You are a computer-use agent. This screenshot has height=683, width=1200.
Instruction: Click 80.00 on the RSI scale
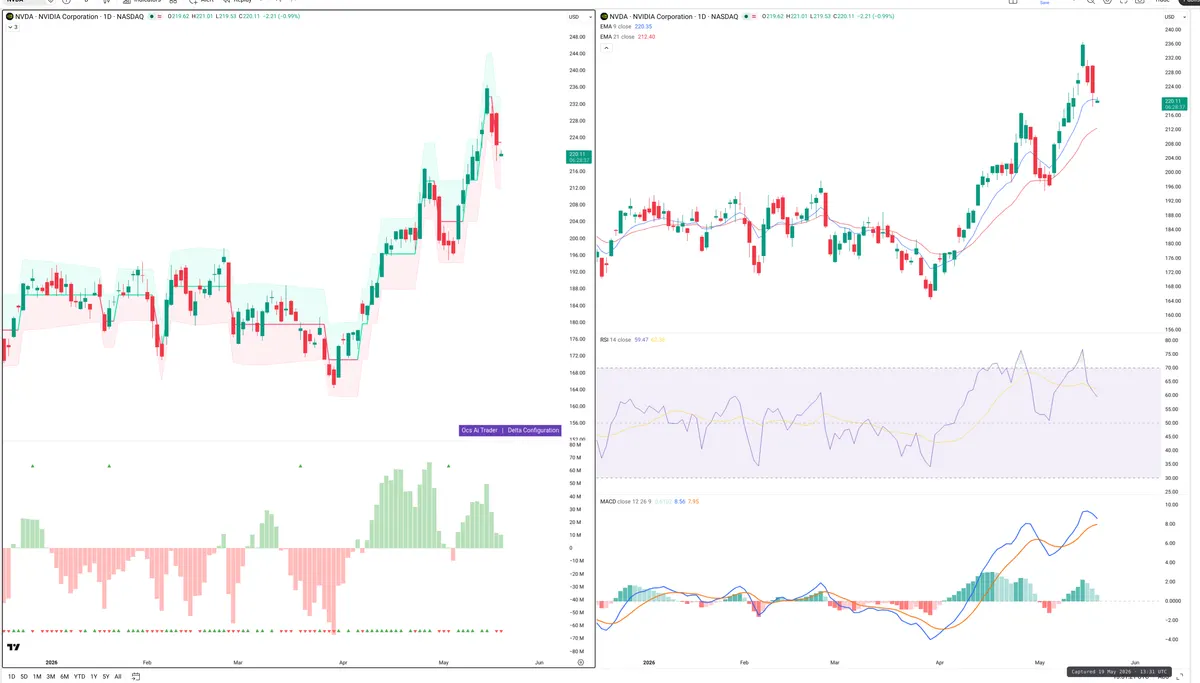(x=1172, y=340)
